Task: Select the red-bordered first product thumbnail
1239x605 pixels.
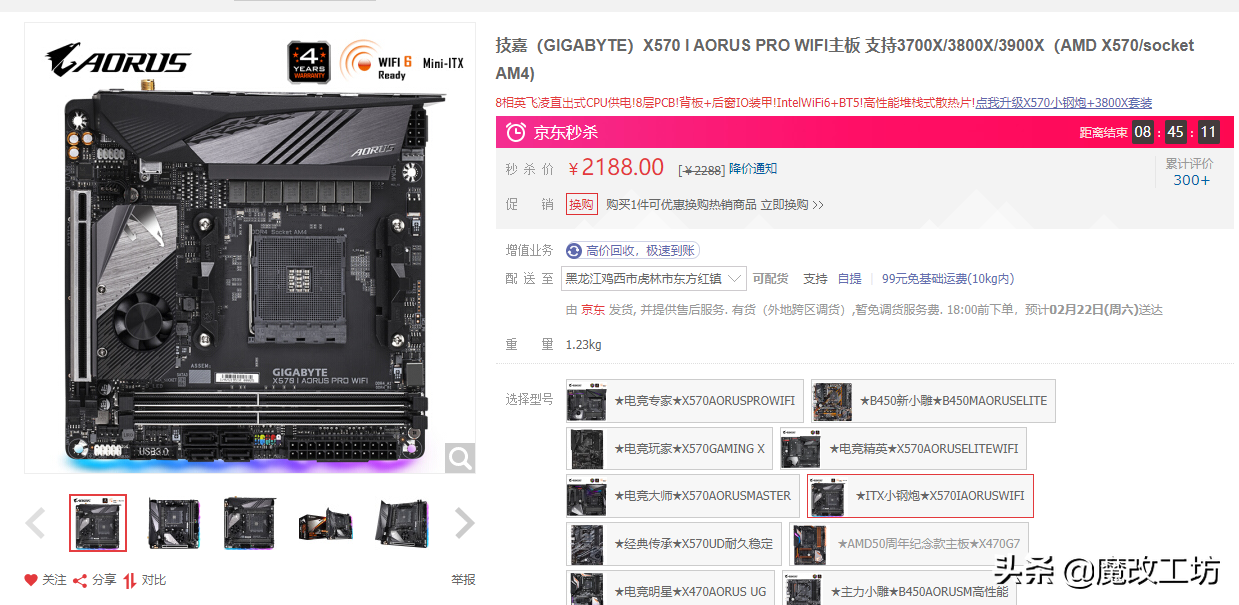Action: coord(98,522)
